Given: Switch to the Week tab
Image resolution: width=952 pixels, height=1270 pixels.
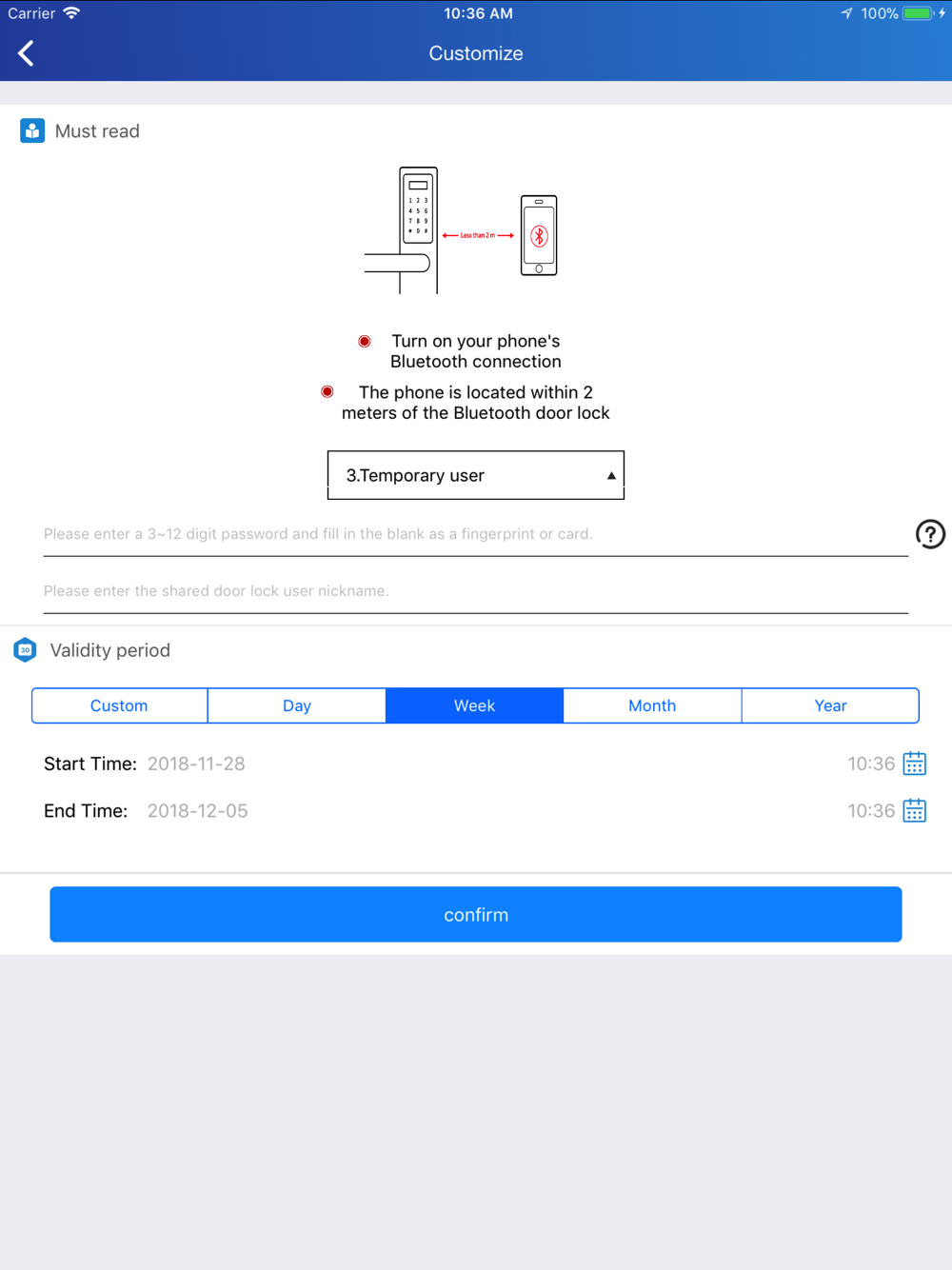Looking at the screenshot, I should click(x=474, y=705).
